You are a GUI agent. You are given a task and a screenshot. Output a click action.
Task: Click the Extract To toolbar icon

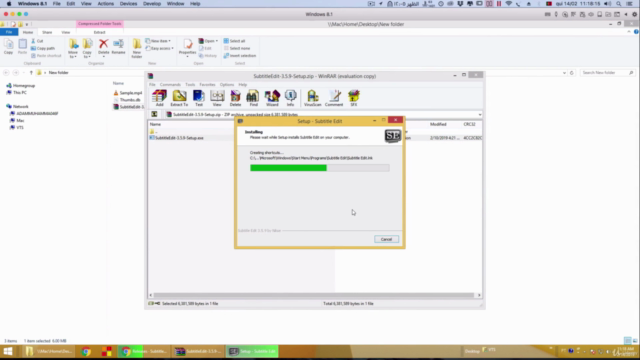(x=179, y=98)
